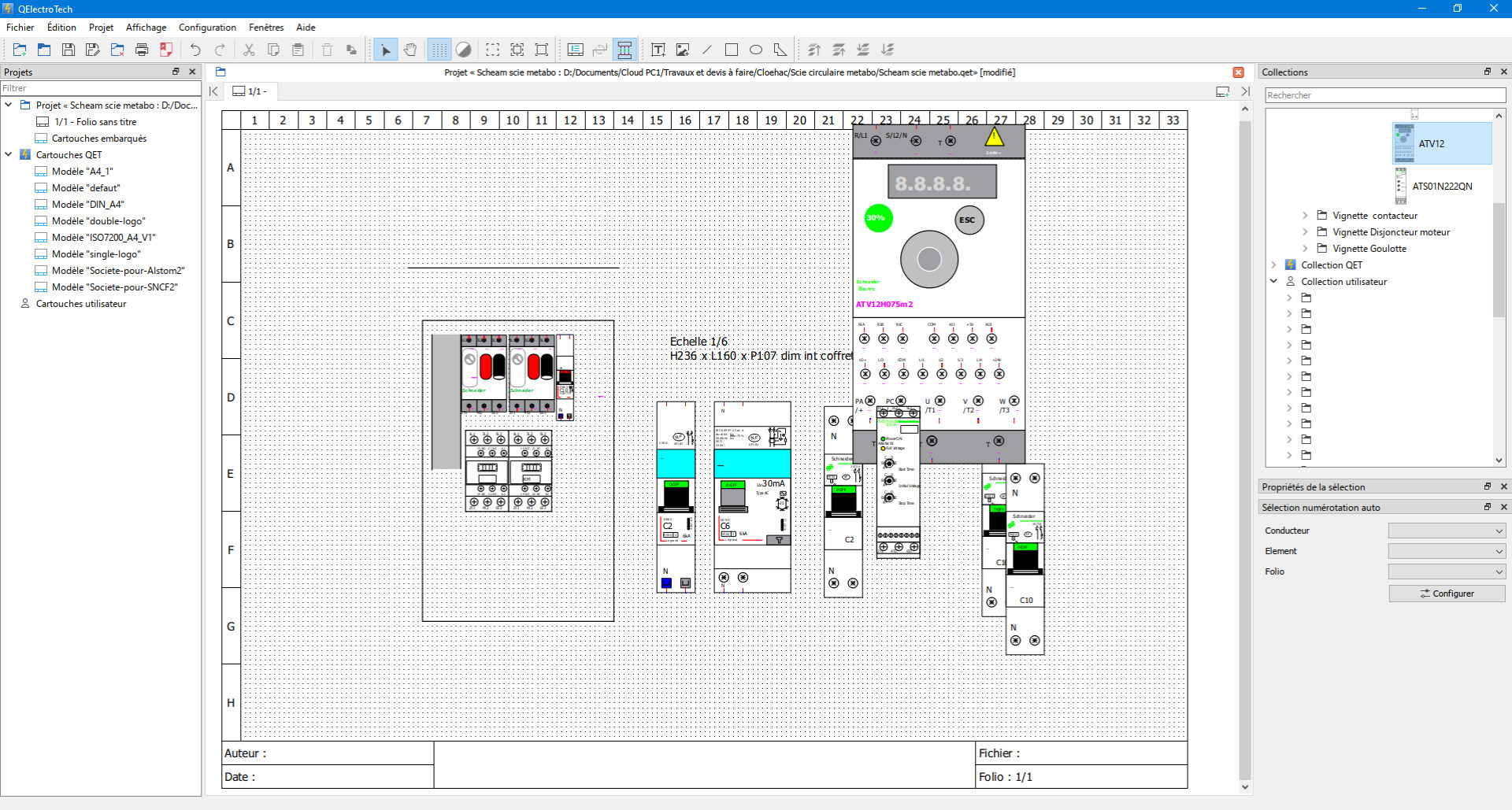This screenshot has height=810, width=1512.
Task: Click the print icon in toolbar
Action: click(x=142, y=50)
